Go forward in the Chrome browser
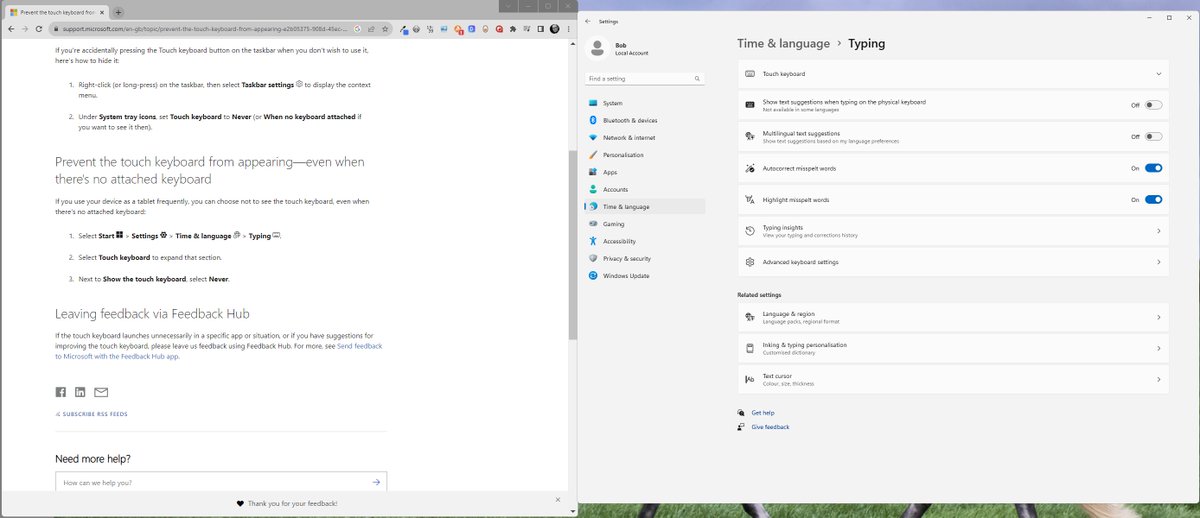Image resolution: width=1200 pixels, height=518 pixels. point(25,29)
